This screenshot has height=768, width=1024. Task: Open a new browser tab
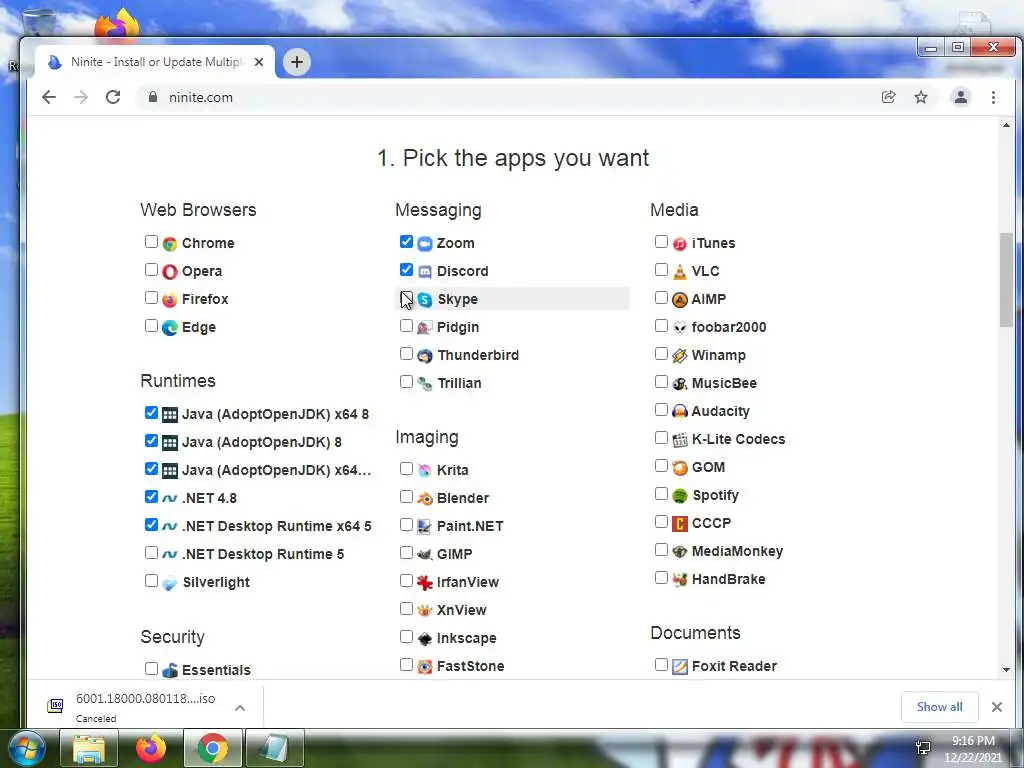click(296, 62)
